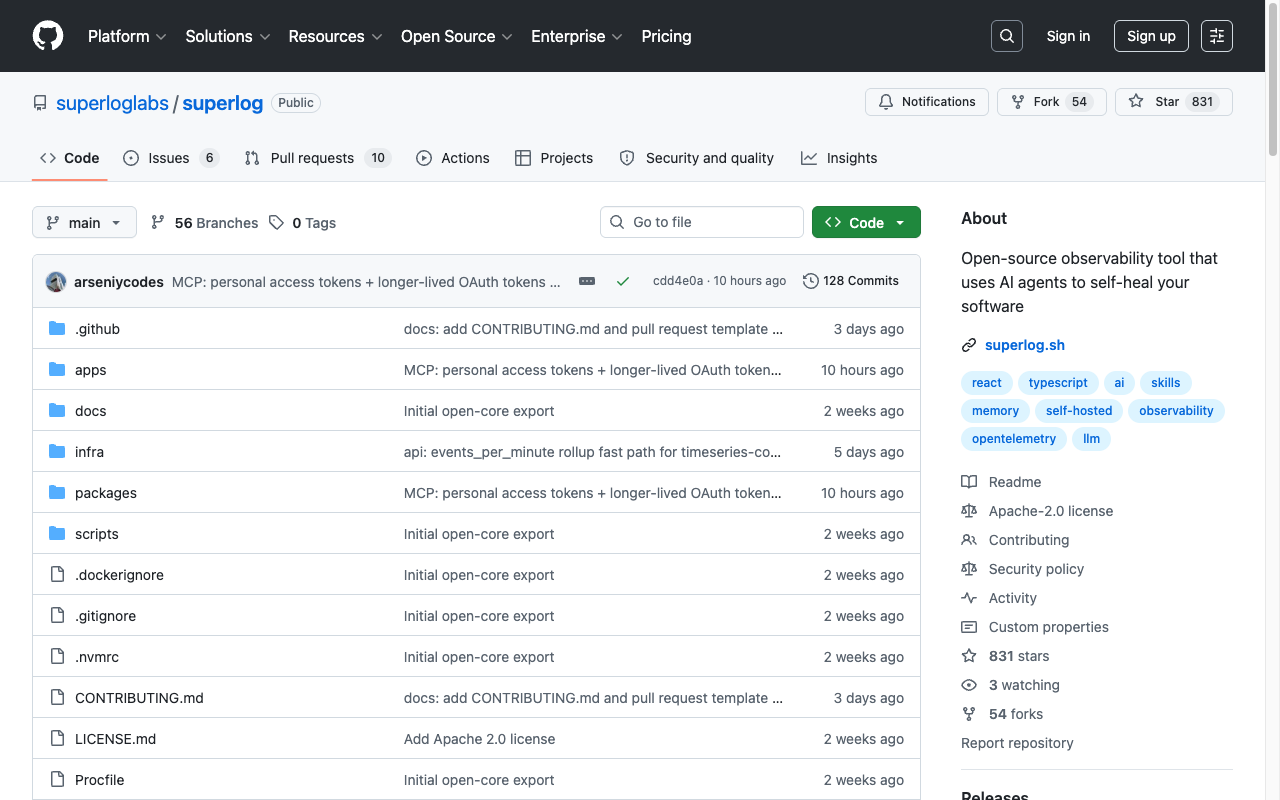The width and height of the screenshot is (1280, 800).
Task: Open Security and quality tab
Action: click(x=697, y=158)
